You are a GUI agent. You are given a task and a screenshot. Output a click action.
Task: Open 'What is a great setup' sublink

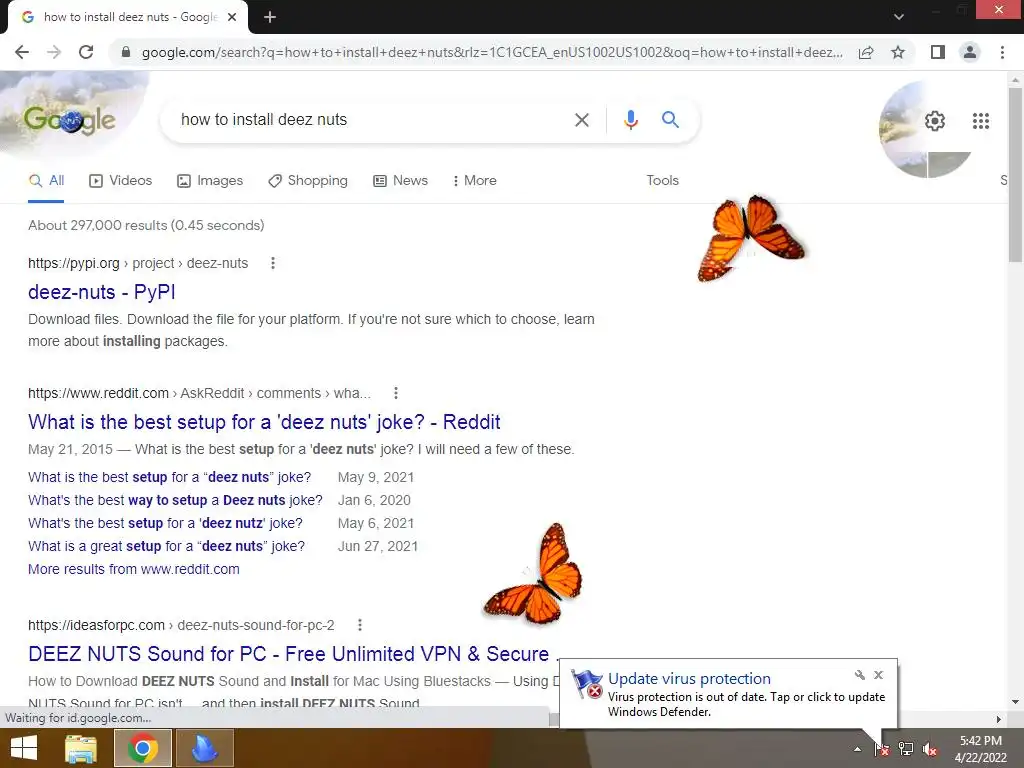(167, 546)
